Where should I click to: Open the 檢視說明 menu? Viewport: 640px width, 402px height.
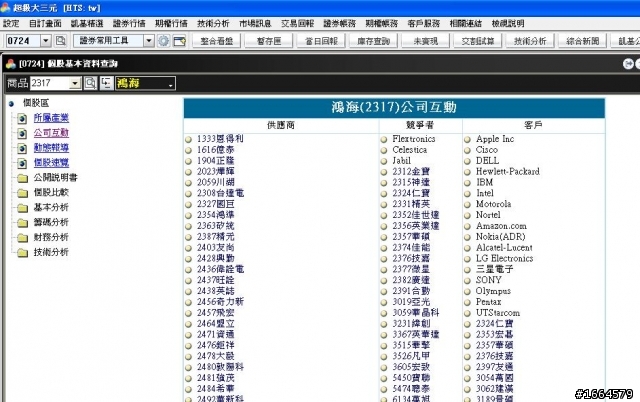508,23
